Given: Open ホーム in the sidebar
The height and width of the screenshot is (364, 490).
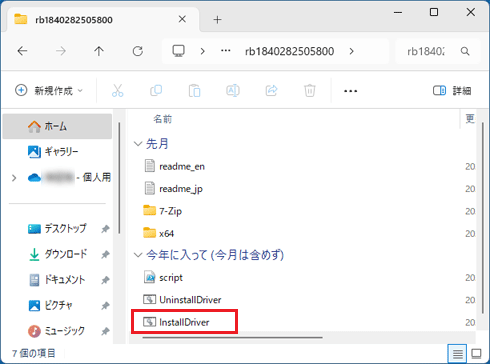Looking at the screenshot, I should tap(57, 126).
